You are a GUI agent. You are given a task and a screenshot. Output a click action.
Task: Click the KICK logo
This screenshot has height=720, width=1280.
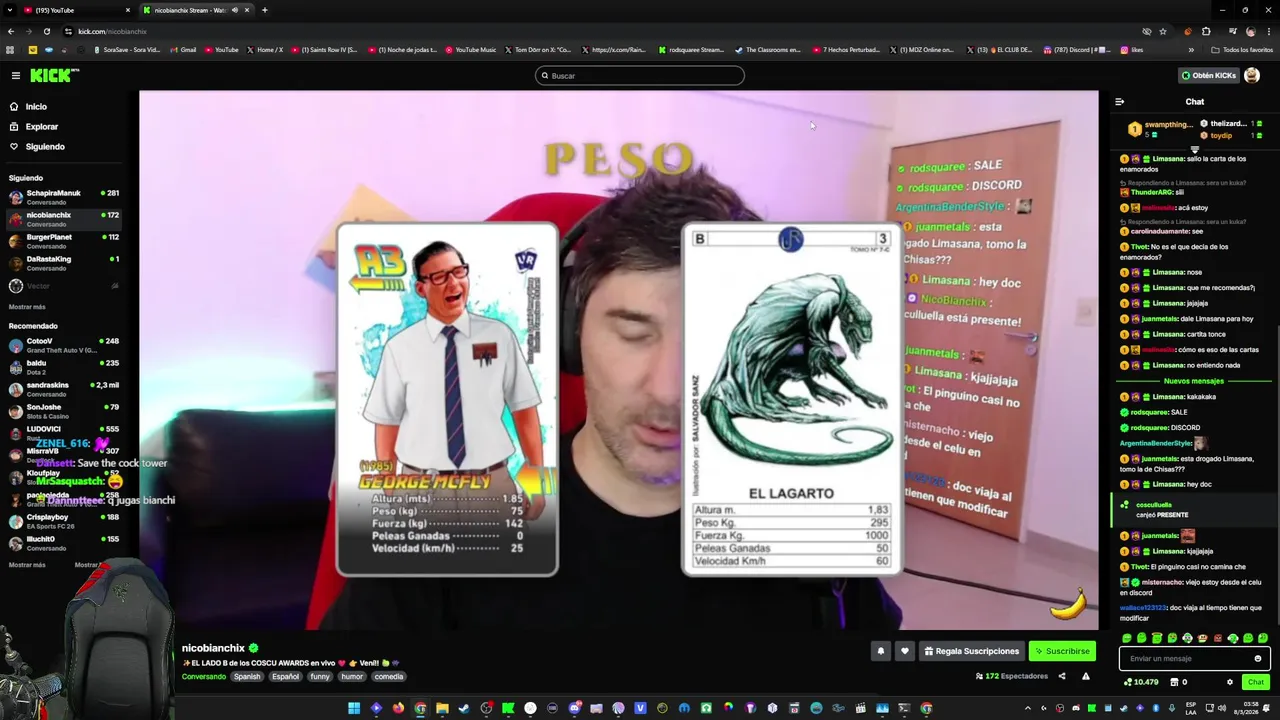[53, 75]
